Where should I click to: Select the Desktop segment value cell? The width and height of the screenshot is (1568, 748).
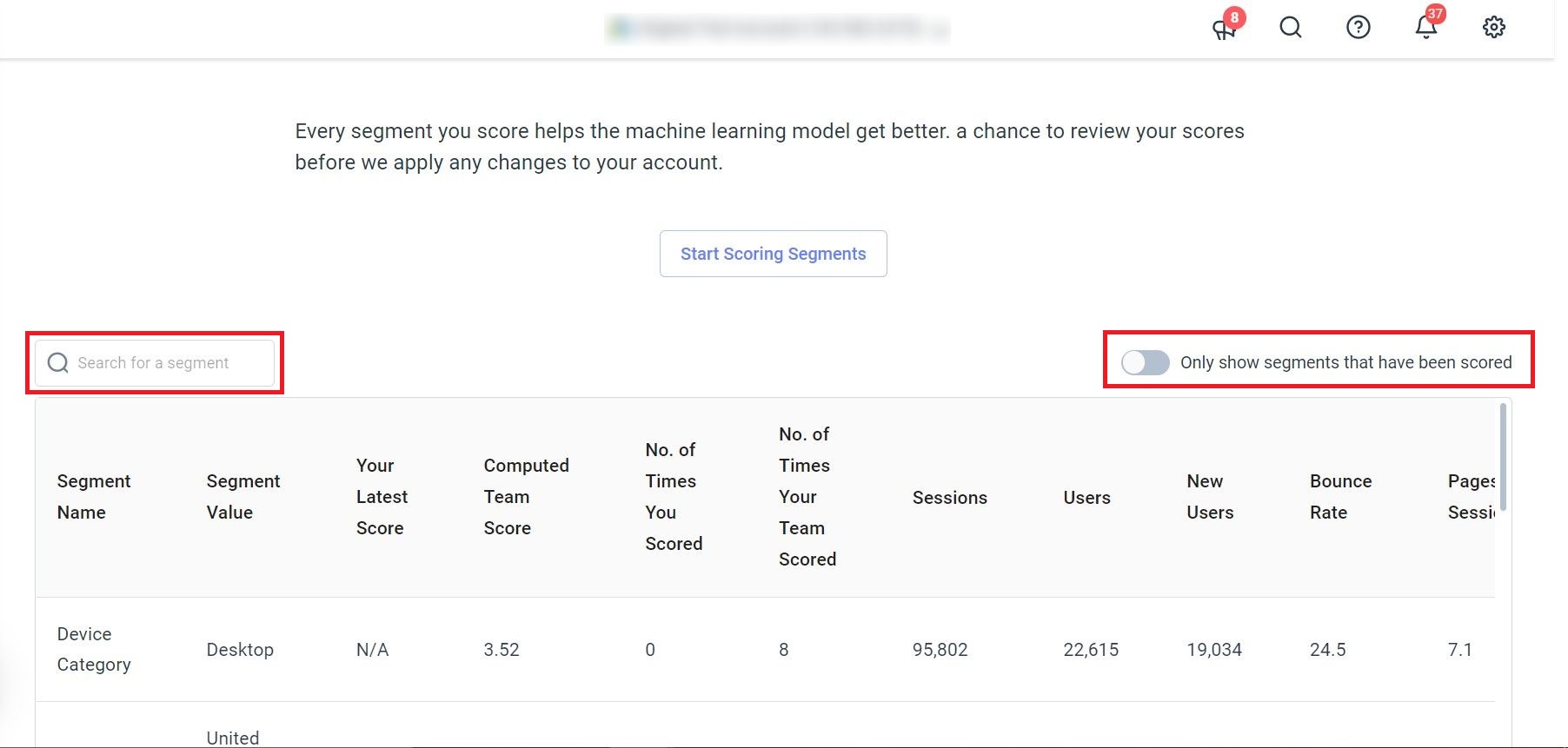(x=240, y=650)
